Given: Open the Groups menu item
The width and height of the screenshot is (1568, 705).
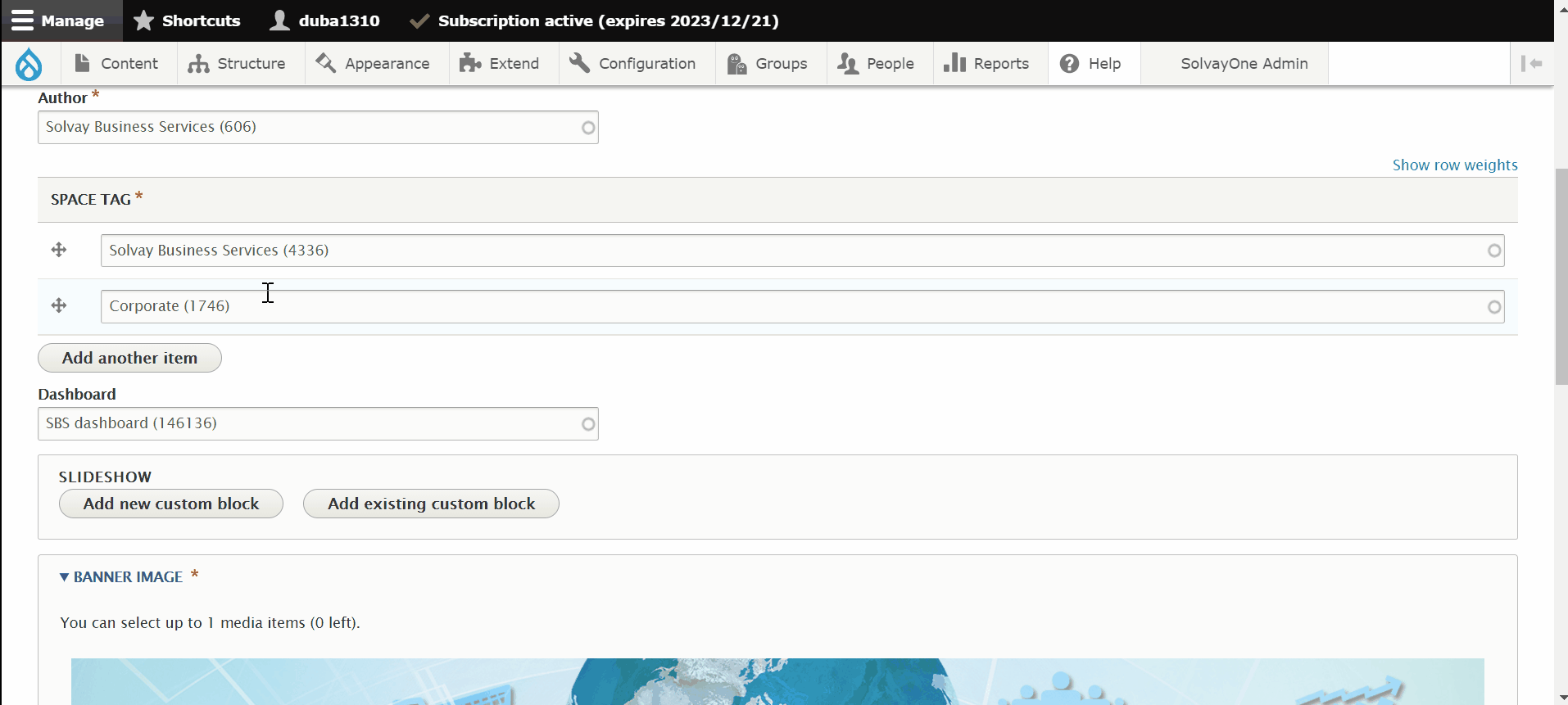Looking at the screenshot, I should point(768,64).
